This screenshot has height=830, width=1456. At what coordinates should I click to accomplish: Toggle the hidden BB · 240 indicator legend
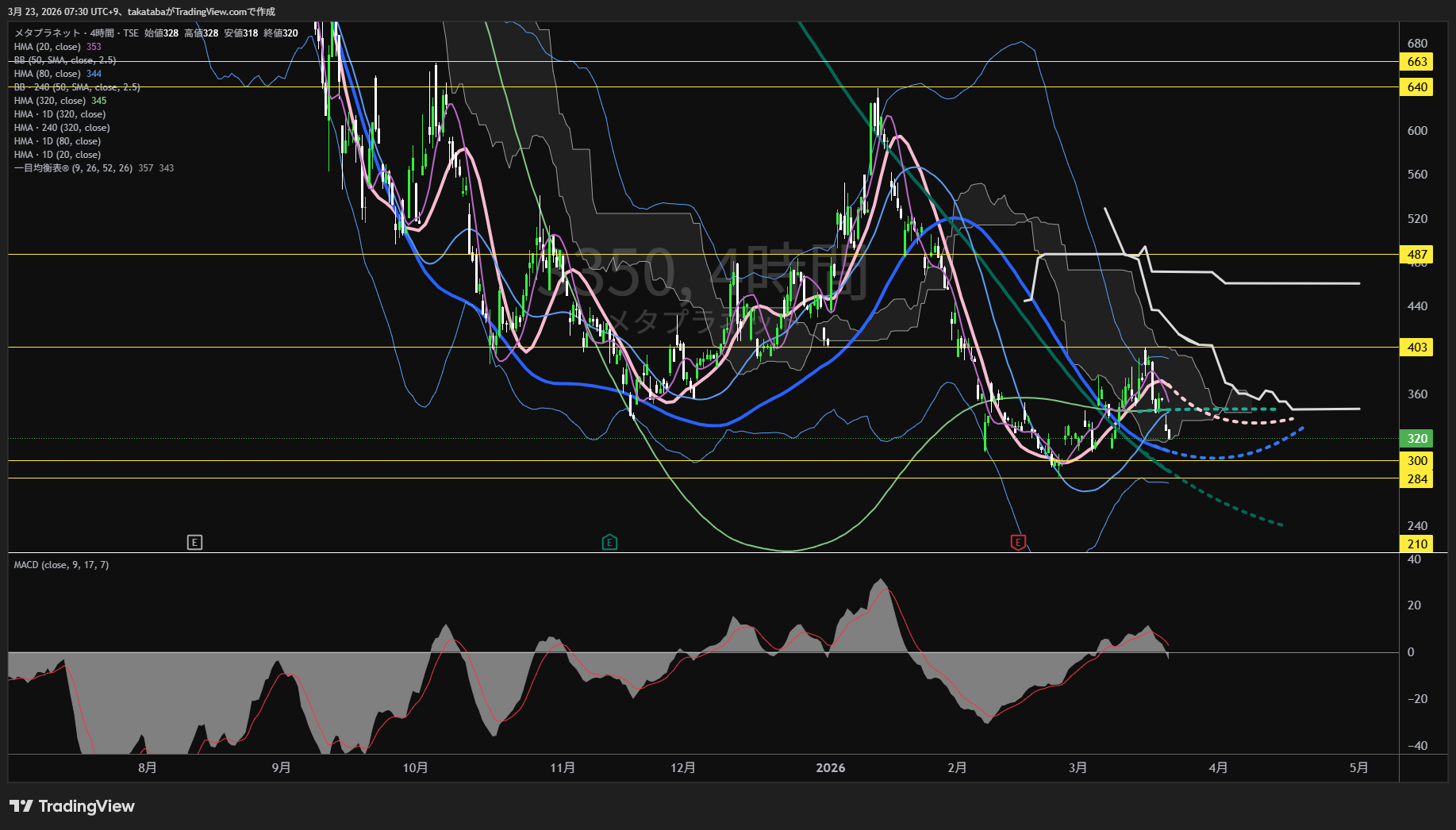click(77, 87)
